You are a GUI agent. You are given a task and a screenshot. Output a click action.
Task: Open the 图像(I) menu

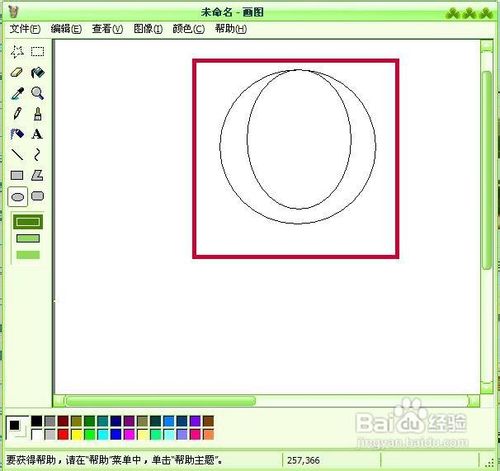pyautogui.click(x=148, y=29)
